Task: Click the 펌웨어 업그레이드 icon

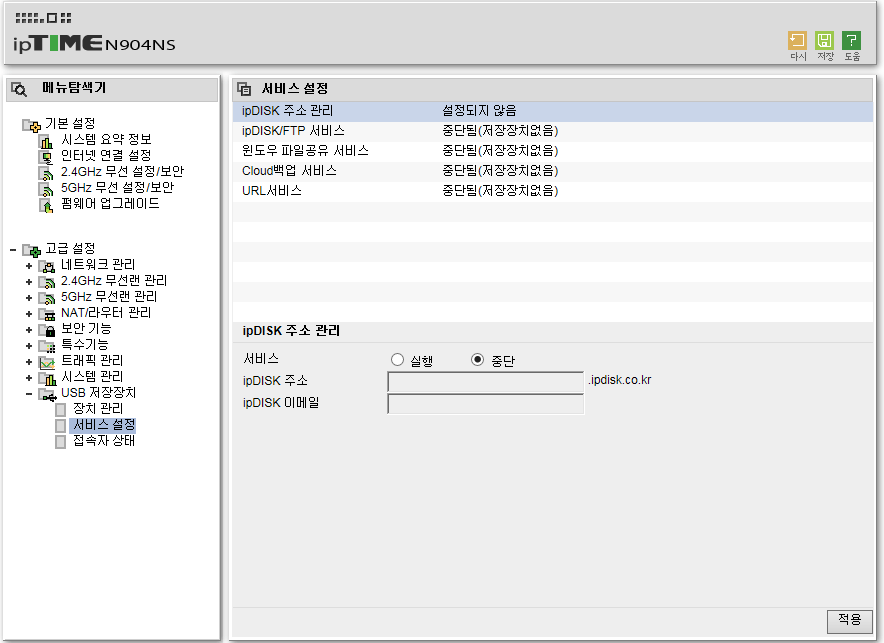Action: (46, 206)
